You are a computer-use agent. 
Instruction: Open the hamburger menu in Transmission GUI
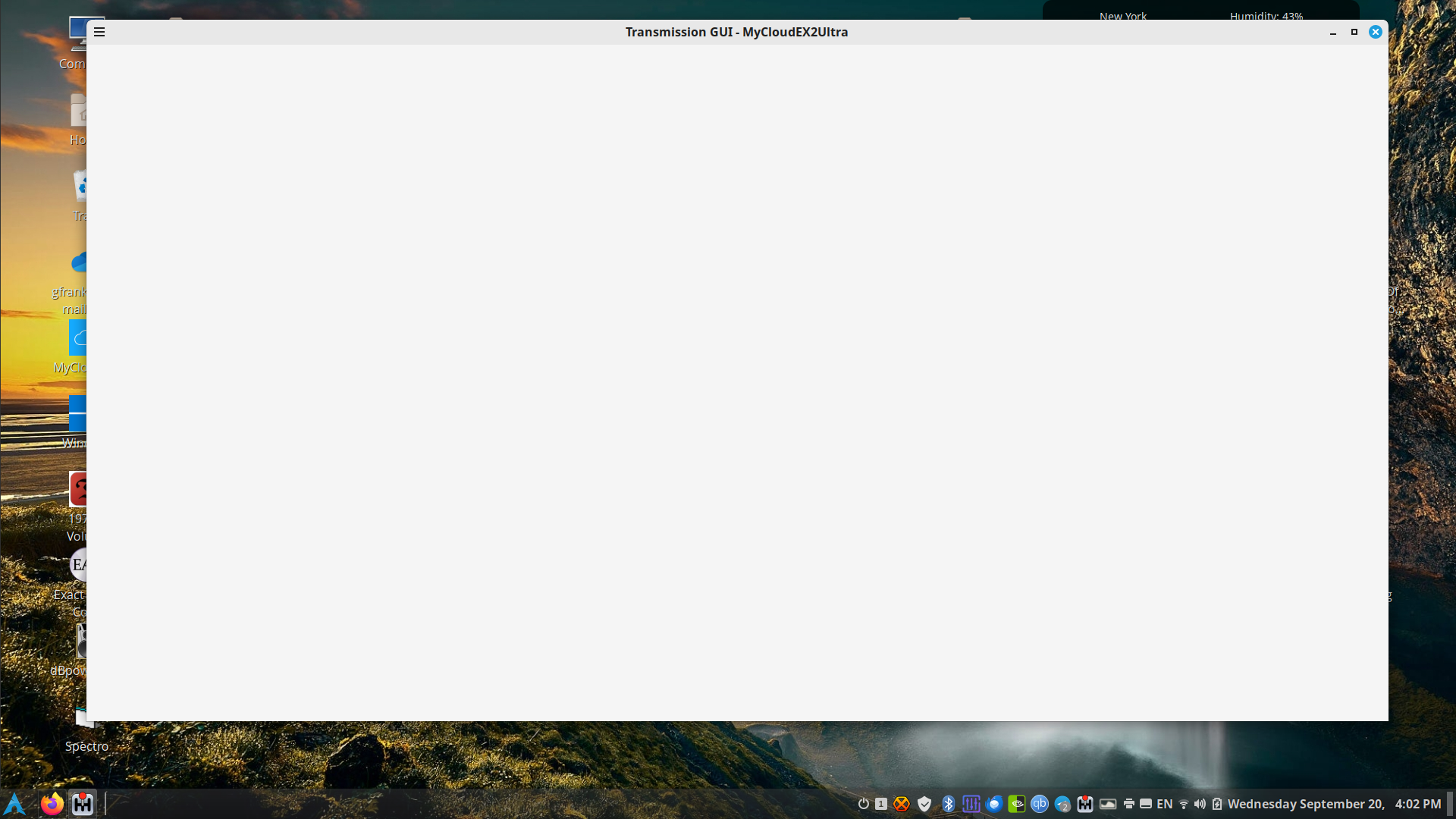pyautogui.click(x=99, y=32)
